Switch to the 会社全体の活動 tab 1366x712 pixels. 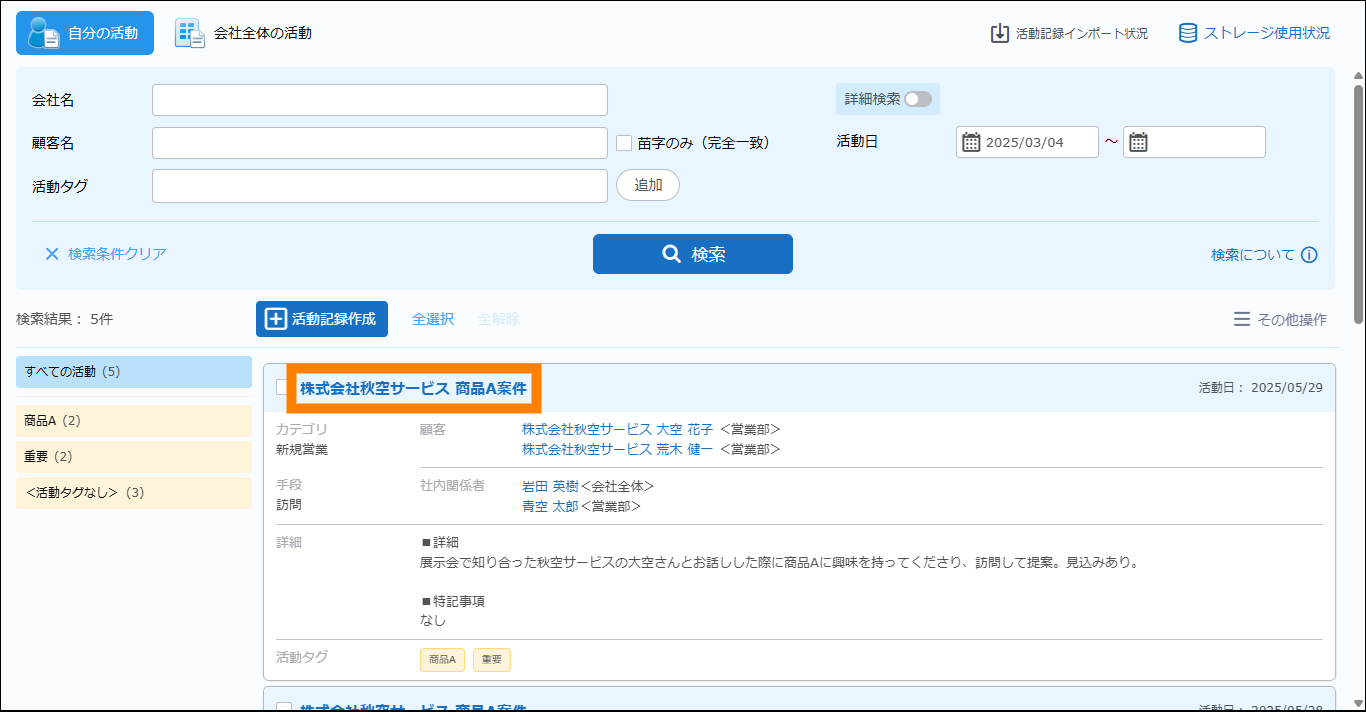[244, 33]
